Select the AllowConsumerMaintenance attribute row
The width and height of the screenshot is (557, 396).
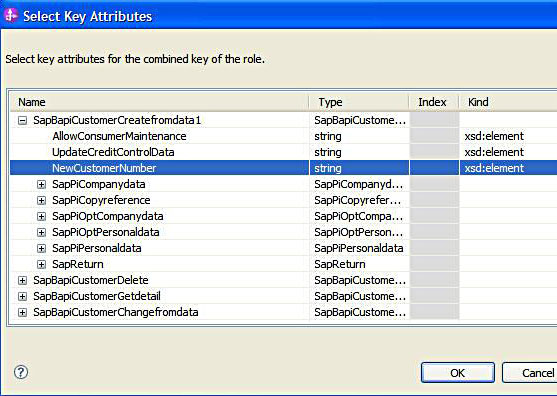tap(283, 136)
